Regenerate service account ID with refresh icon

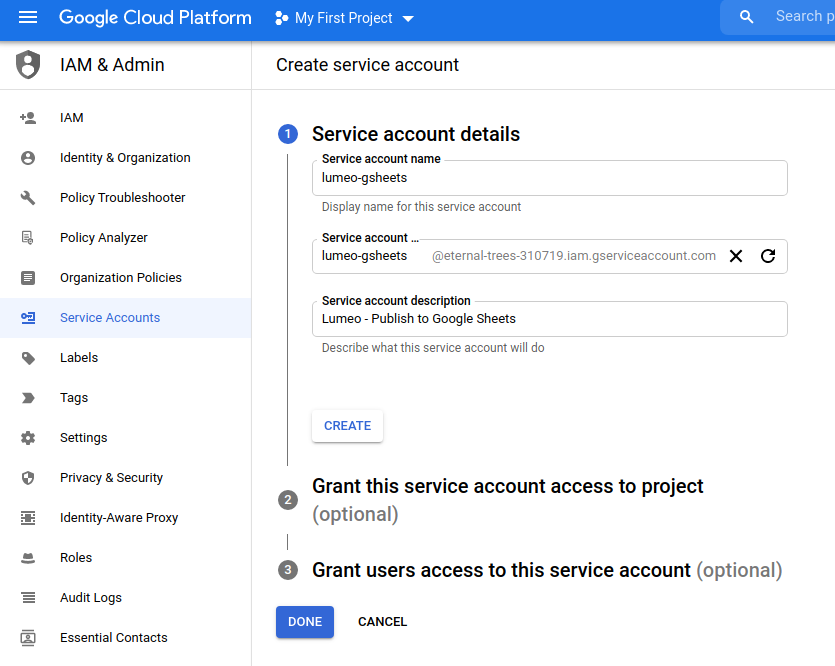[x=768, y=256]
